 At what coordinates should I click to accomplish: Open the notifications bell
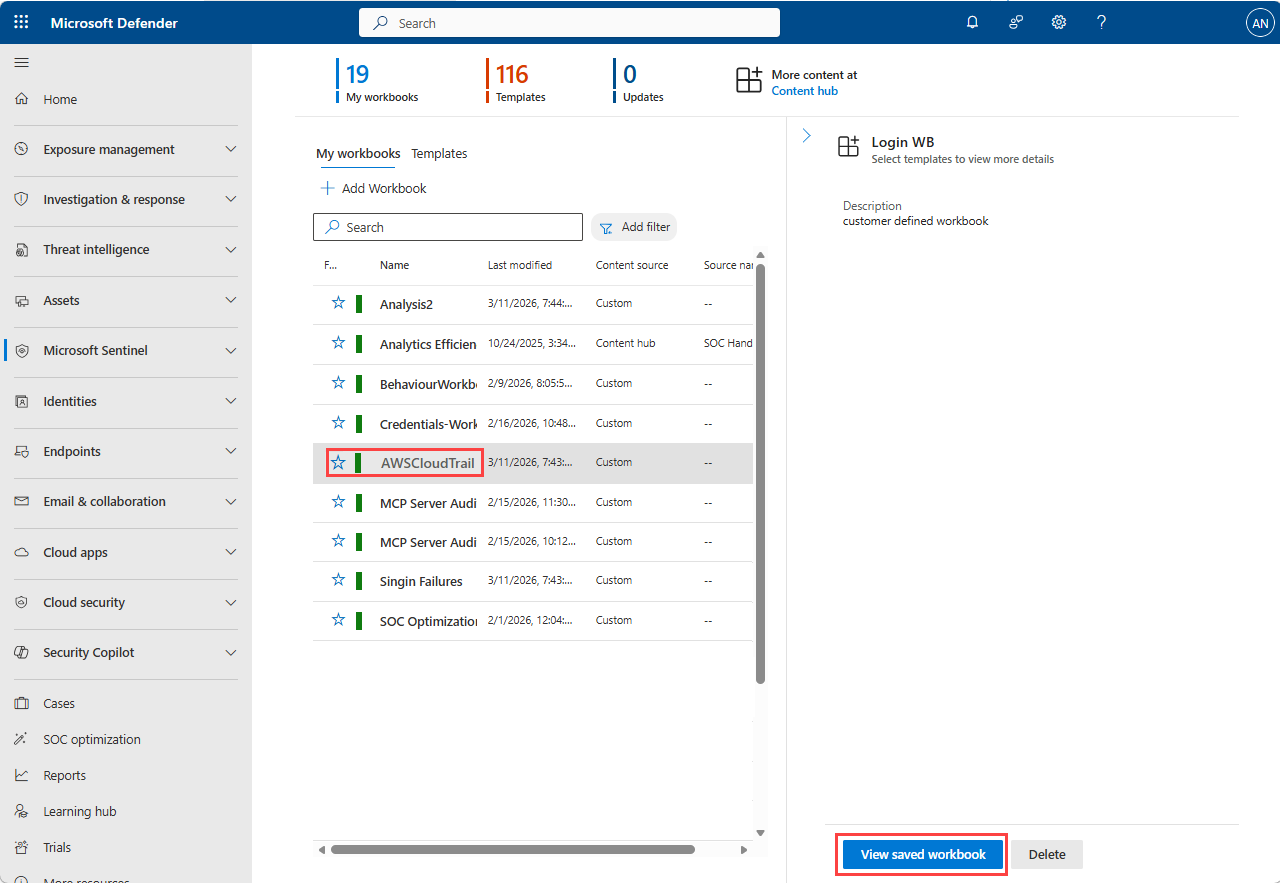972,22
